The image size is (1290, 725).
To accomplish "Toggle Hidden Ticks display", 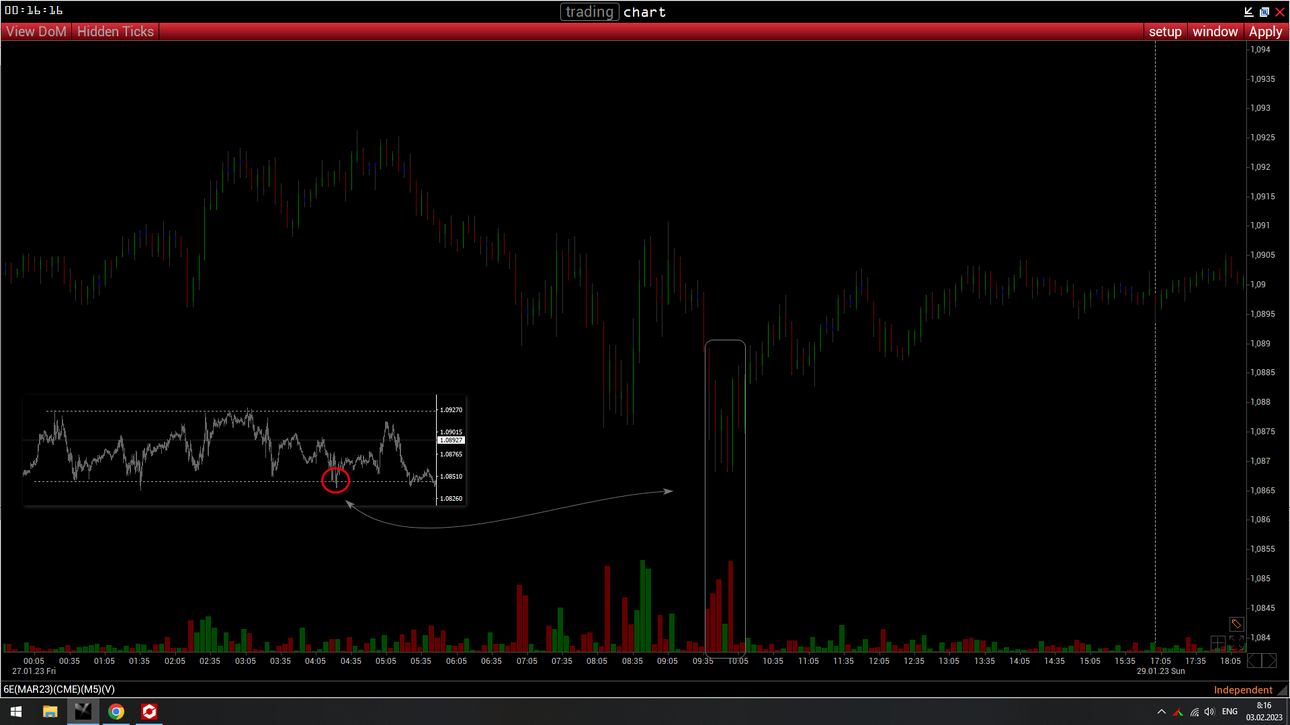I will pos(115,32).
